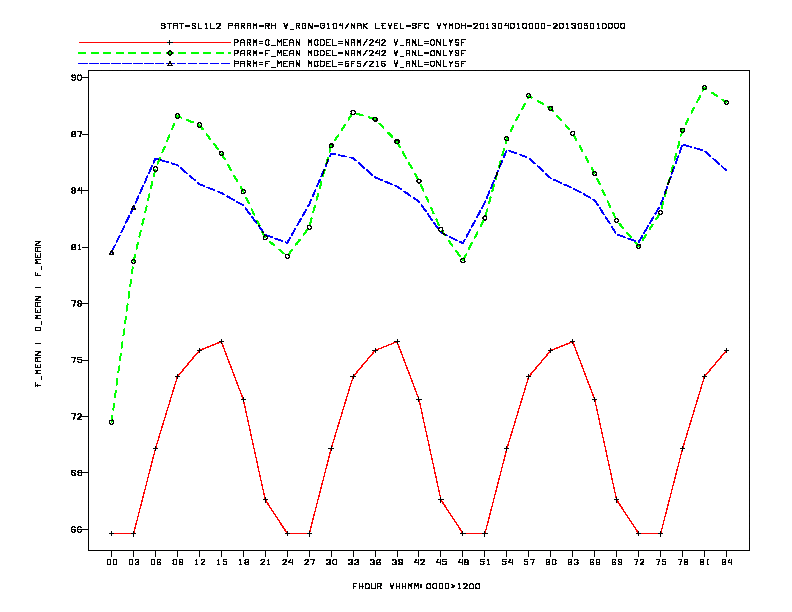Viewport: 792px width, 612px height.
Task: Click the green circle data point at hour 48
Action: click(463, 261)
